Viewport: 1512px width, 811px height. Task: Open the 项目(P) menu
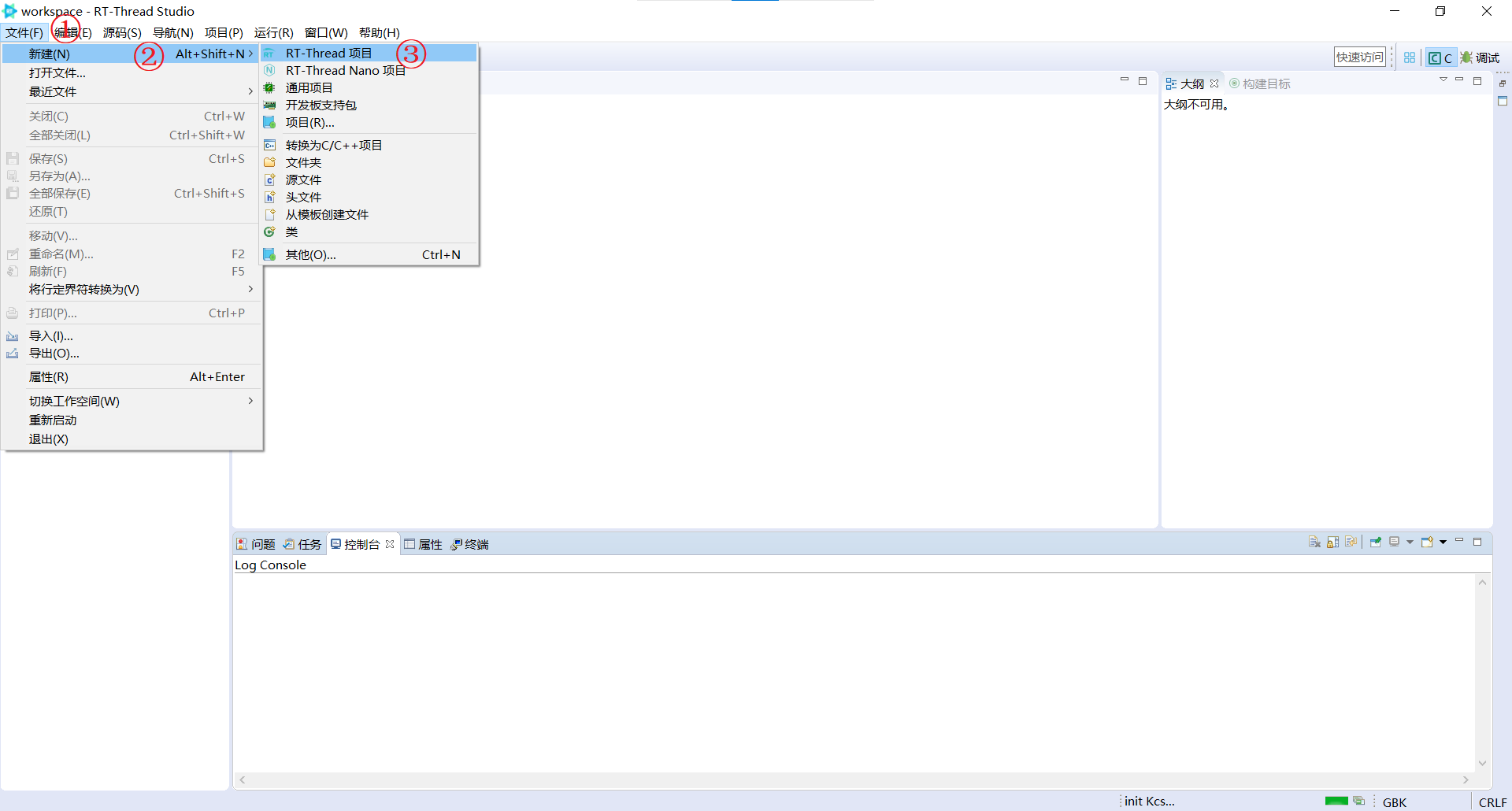(224, 32)
